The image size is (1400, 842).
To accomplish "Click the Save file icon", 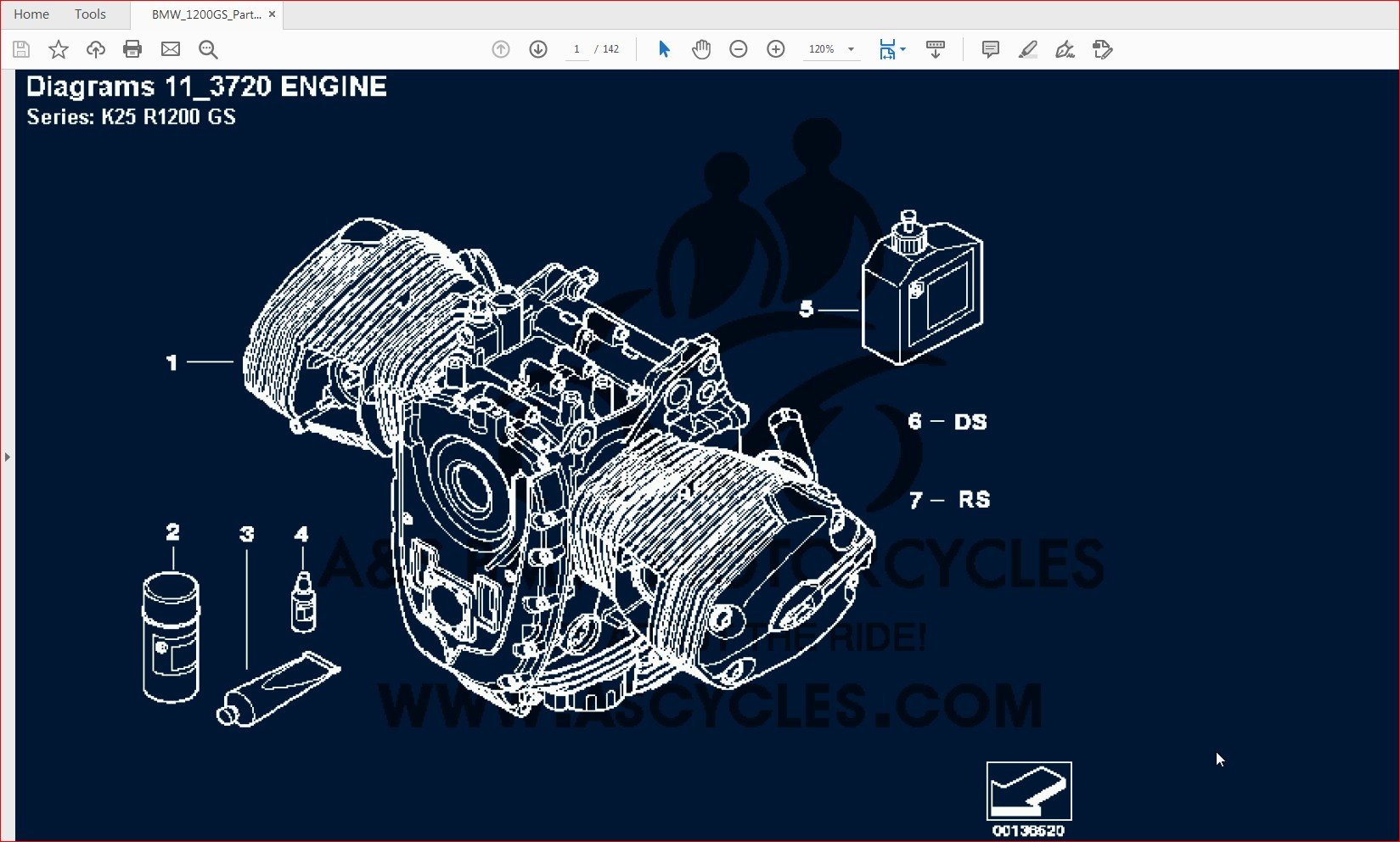I will pyautogui.click(x=21, y=49).
